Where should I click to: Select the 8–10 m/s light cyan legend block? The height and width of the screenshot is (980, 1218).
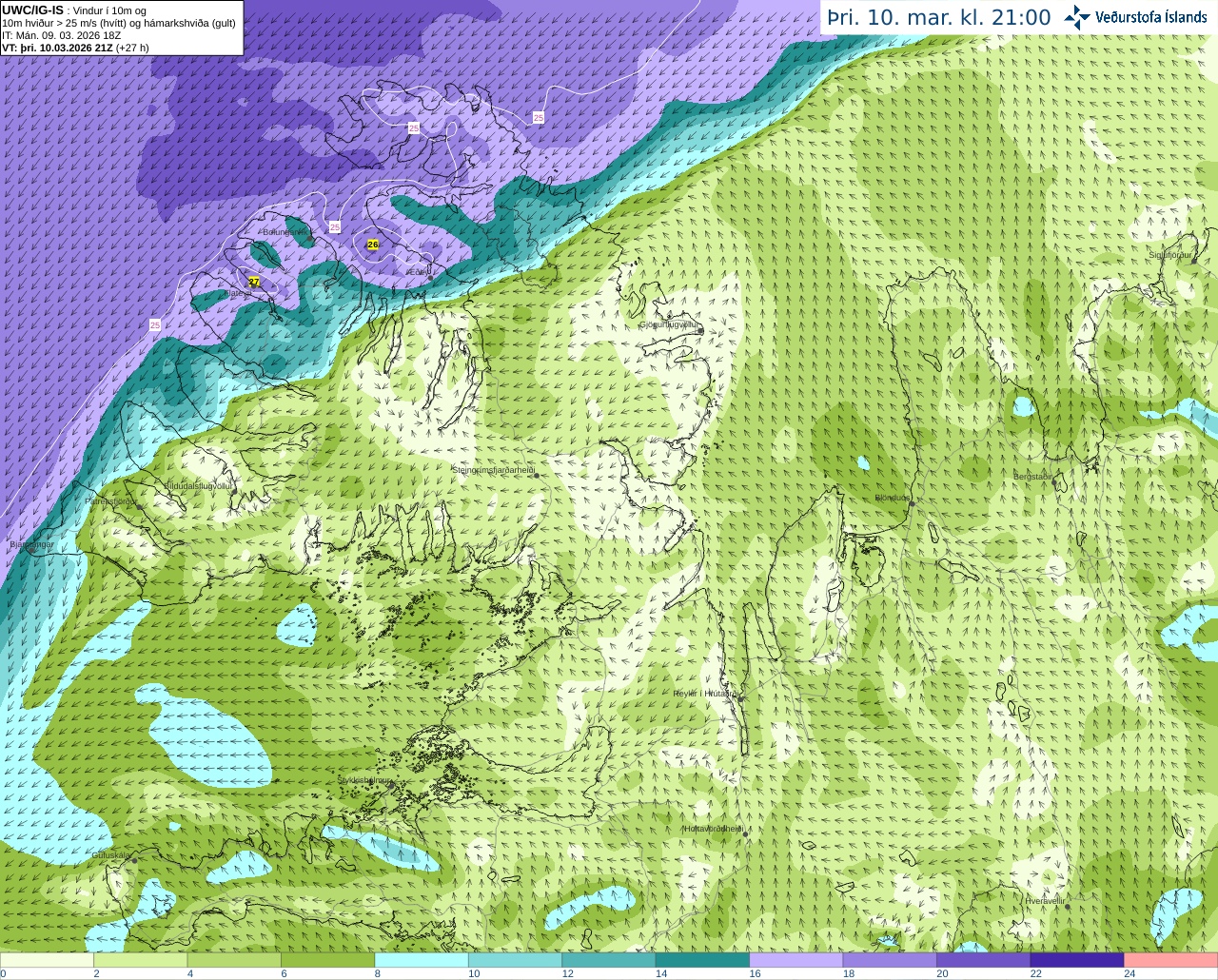tap(422, 960)
